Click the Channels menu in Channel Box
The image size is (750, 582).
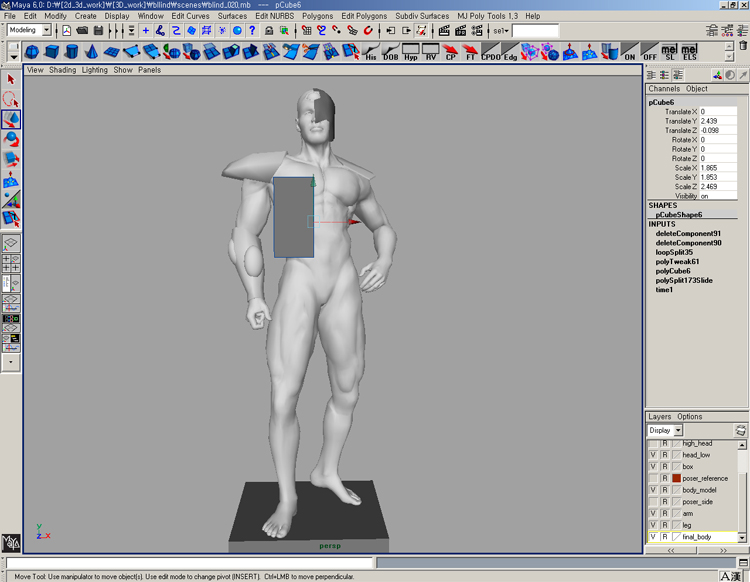(664, 89)
